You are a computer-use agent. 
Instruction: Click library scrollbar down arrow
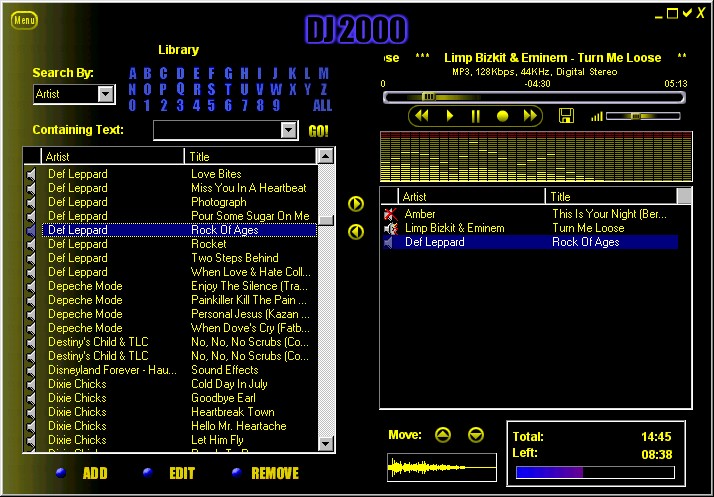[326, 443]
